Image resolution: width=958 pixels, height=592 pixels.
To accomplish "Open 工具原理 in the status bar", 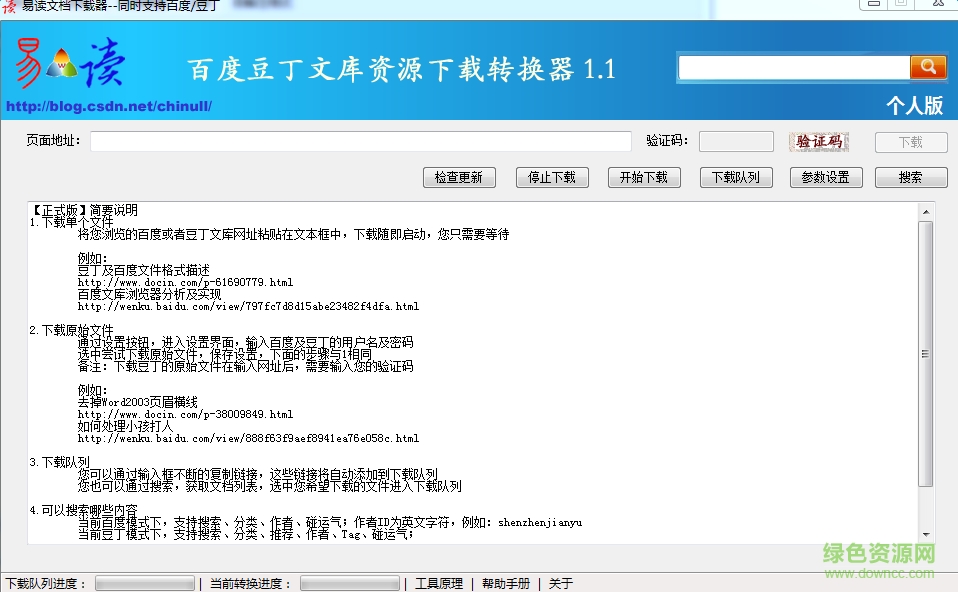I will pyautogui.click(x=439, y=583).
